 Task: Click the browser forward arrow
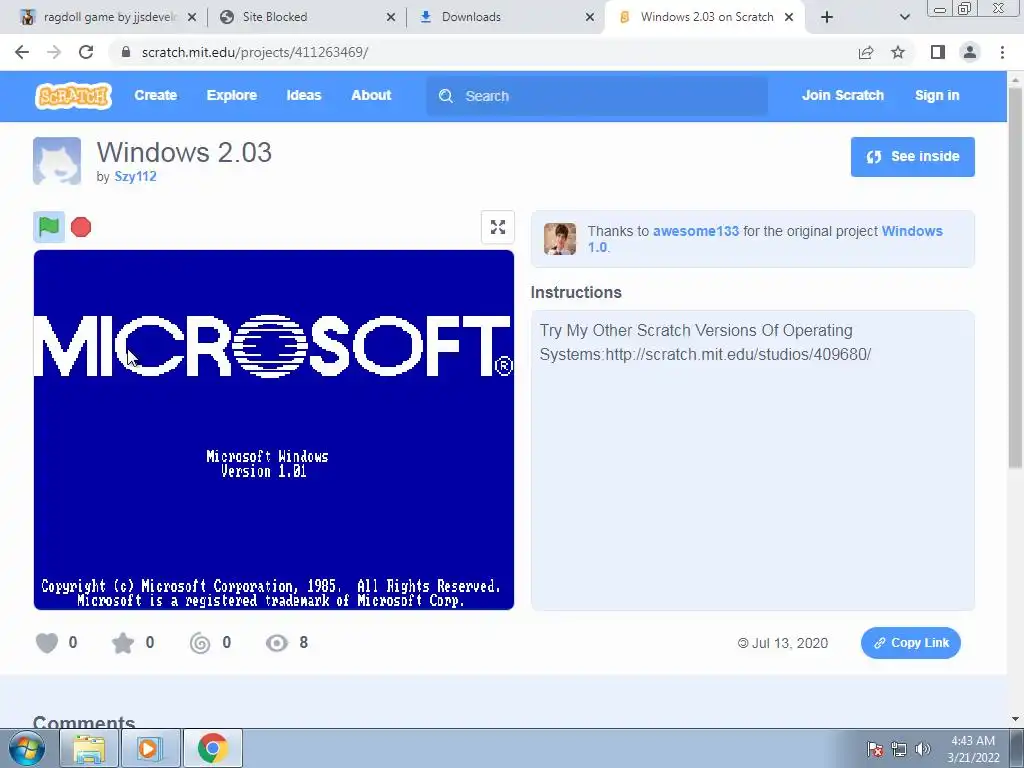point(54,52)
